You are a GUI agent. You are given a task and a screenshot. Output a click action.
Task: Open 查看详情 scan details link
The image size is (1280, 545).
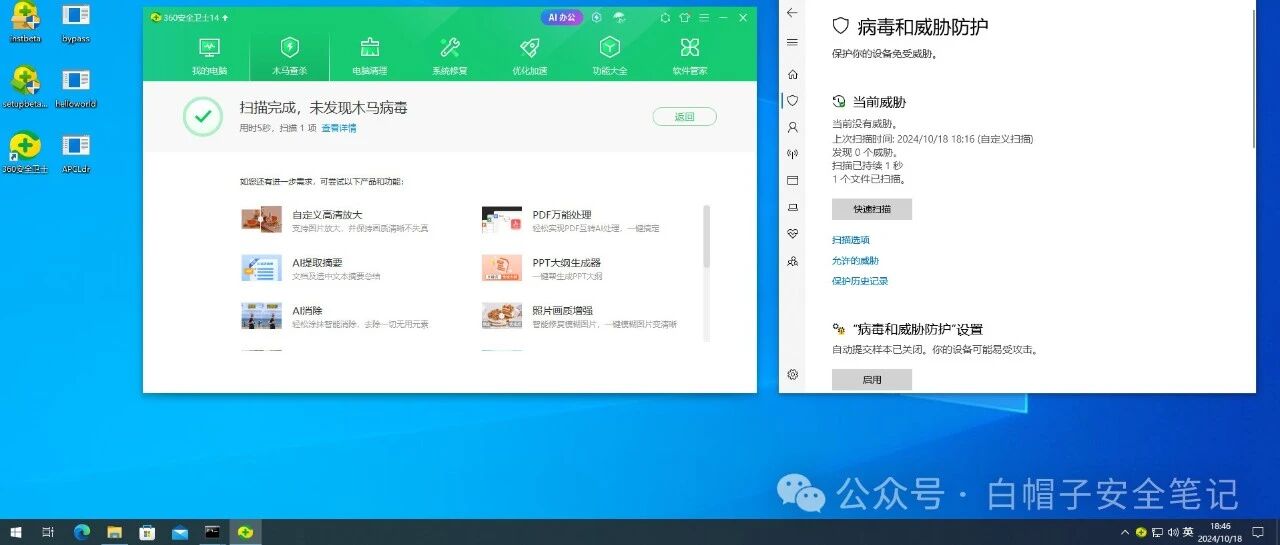338,128
